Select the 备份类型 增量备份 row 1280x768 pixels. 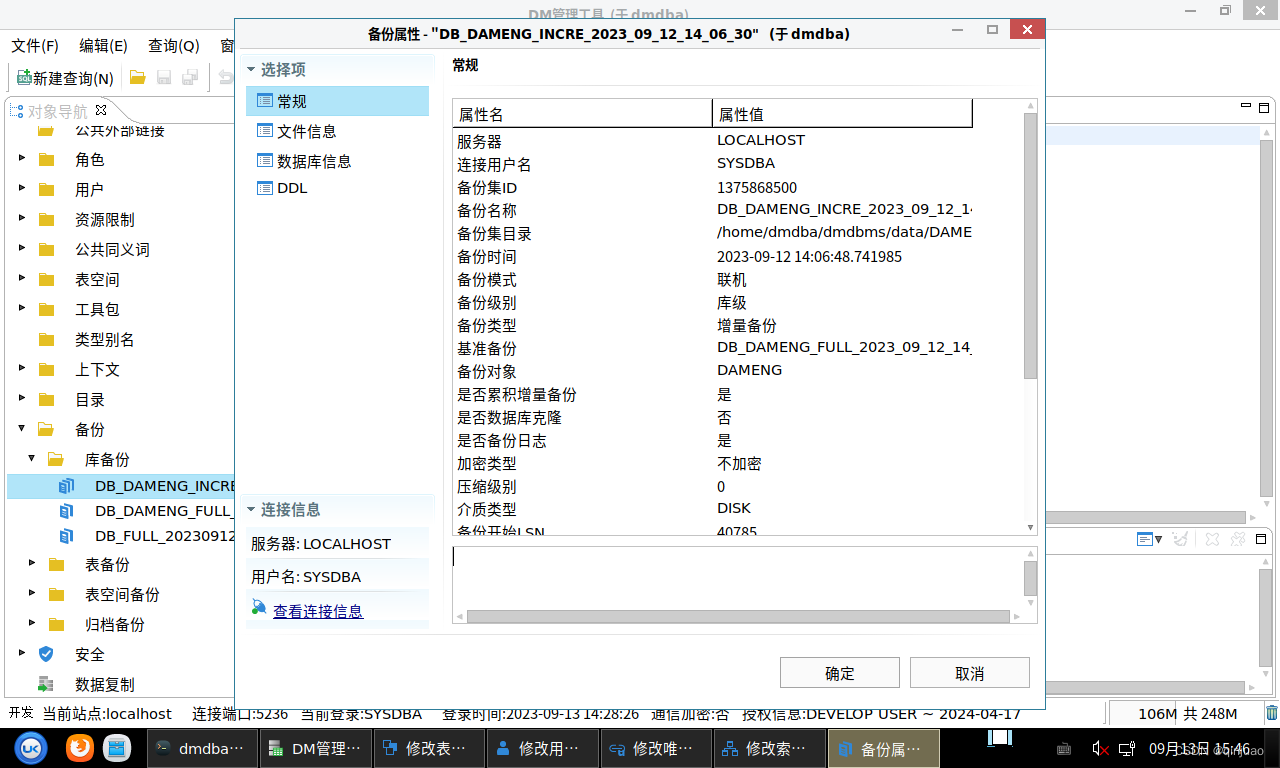[x=713, y=325]
